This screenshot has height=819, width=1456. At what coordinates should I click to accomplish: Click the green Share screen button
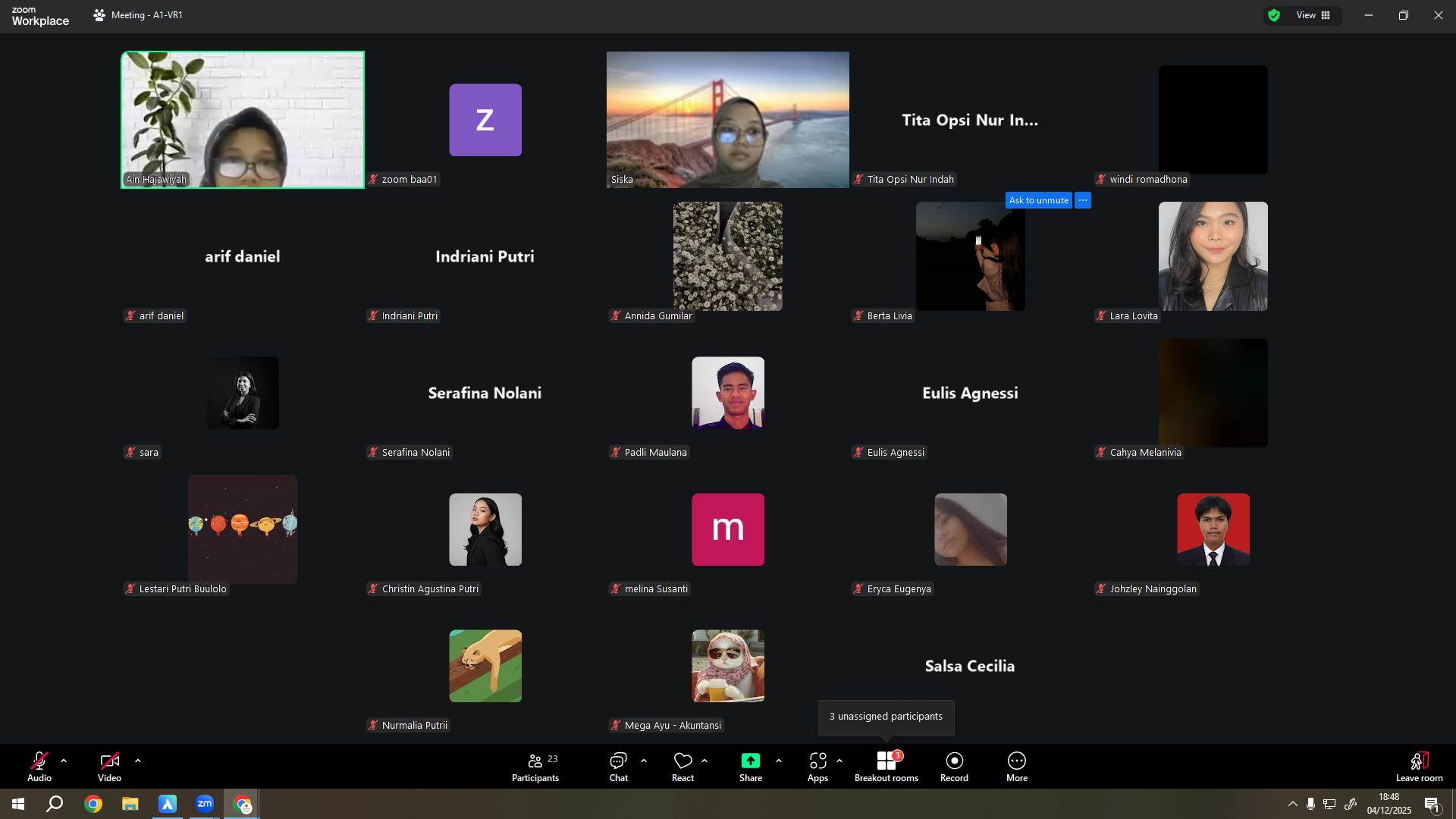[751, 766]
